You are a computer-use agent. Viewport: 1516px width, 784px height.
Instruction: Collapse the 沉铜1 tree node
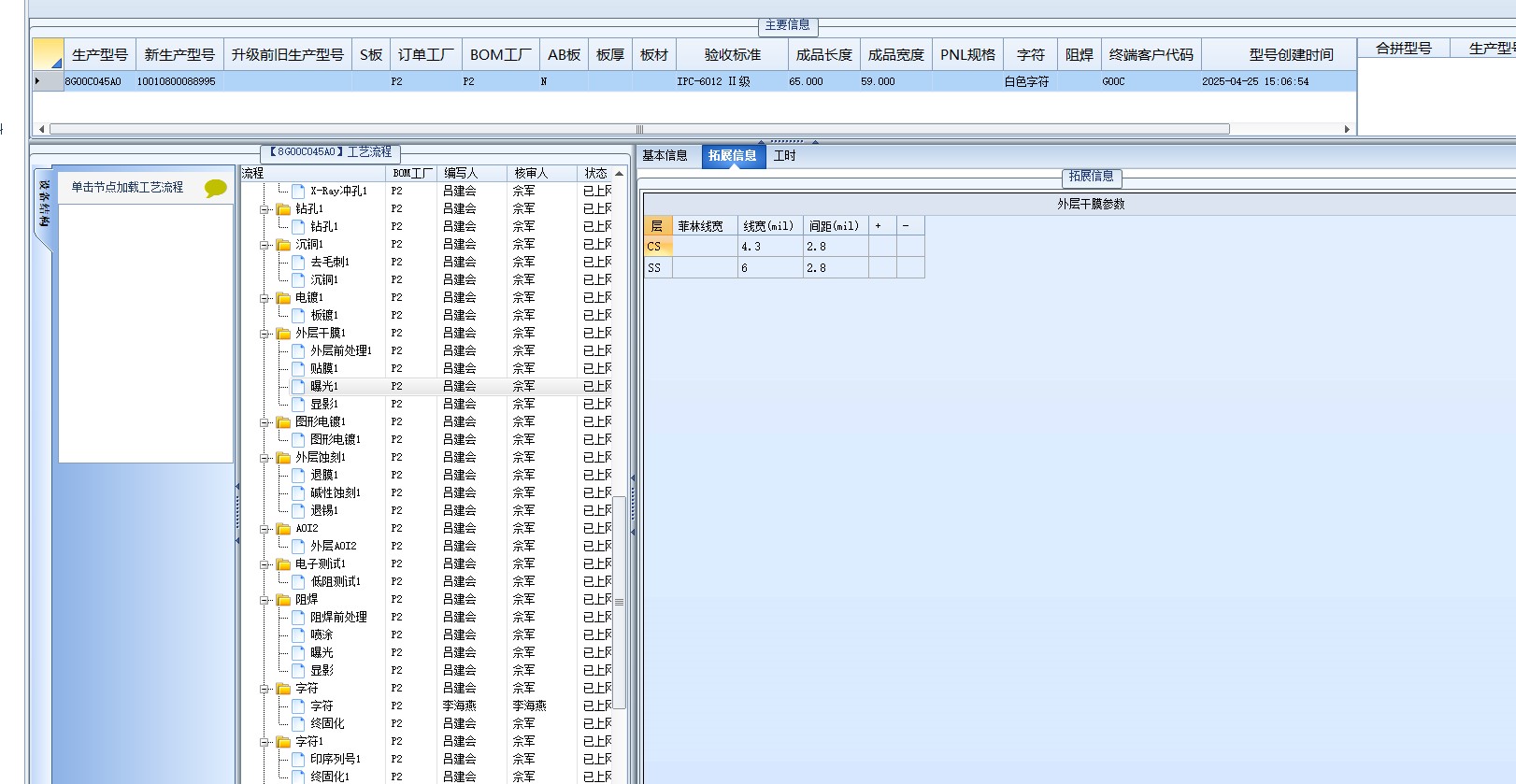click(x=265, y=245)
